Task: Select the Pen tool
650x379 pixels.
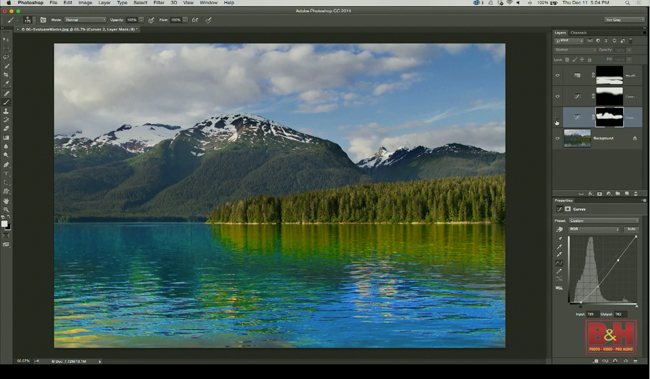Action: 6,165
